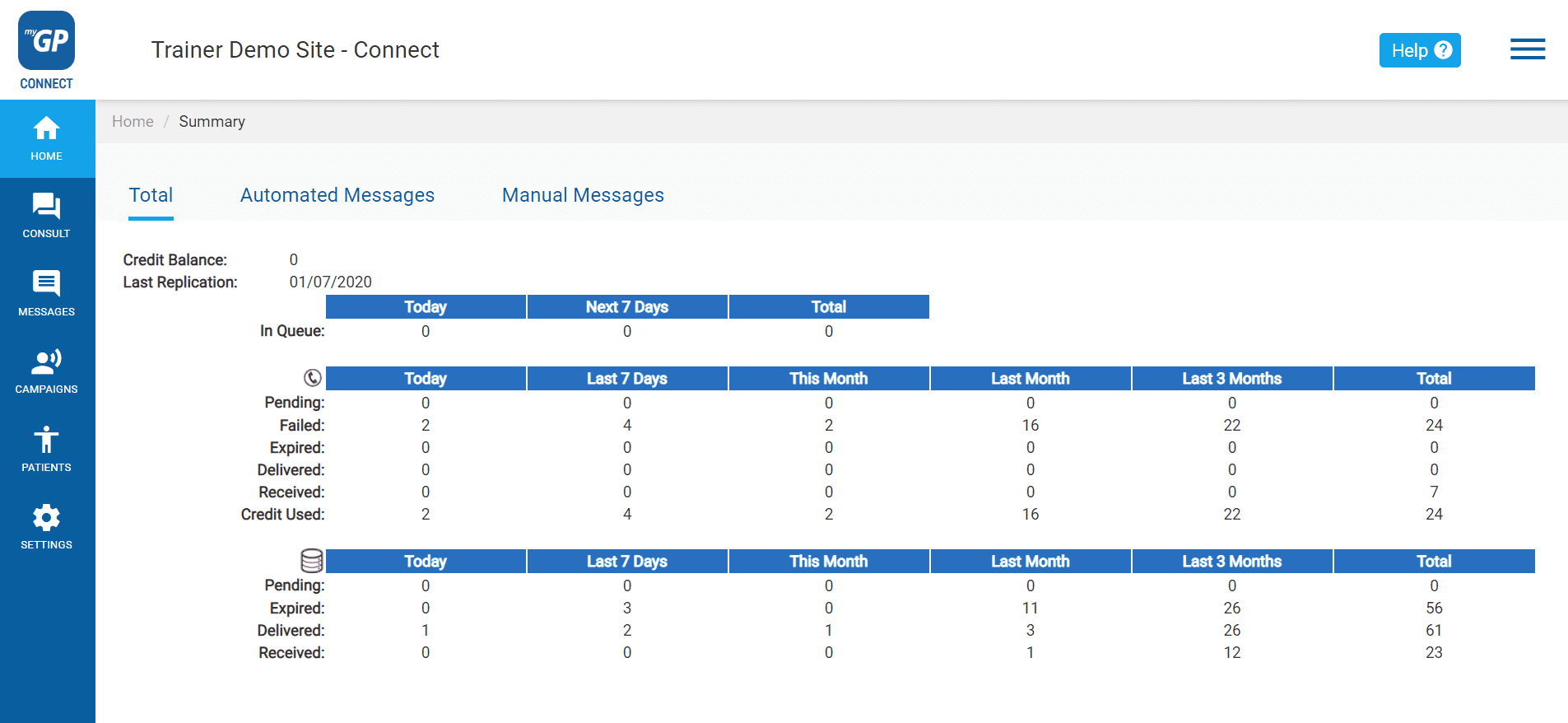The height and width of the screenshot is (723, 1568).
Task: Click Last 7 Days header in database table
Action: (x=627, y=562)
